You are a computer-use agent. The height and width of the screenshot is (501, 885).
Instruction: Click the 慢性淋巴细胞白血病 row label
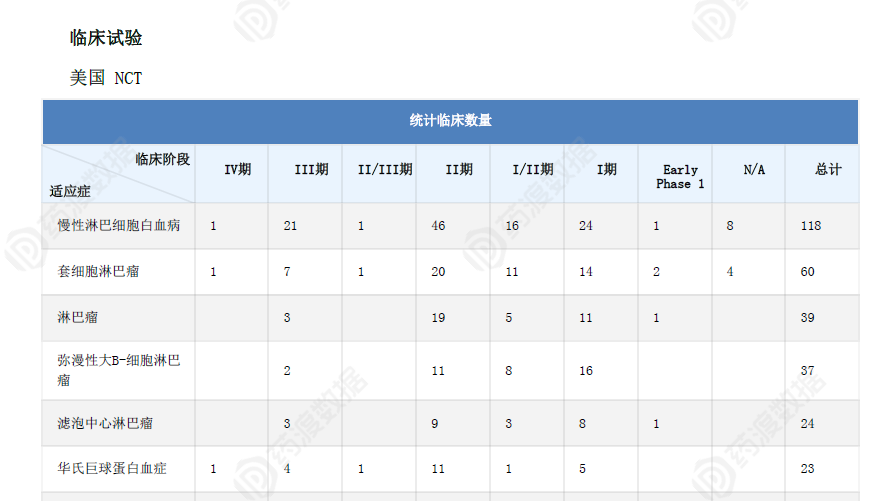pos(119,225)
